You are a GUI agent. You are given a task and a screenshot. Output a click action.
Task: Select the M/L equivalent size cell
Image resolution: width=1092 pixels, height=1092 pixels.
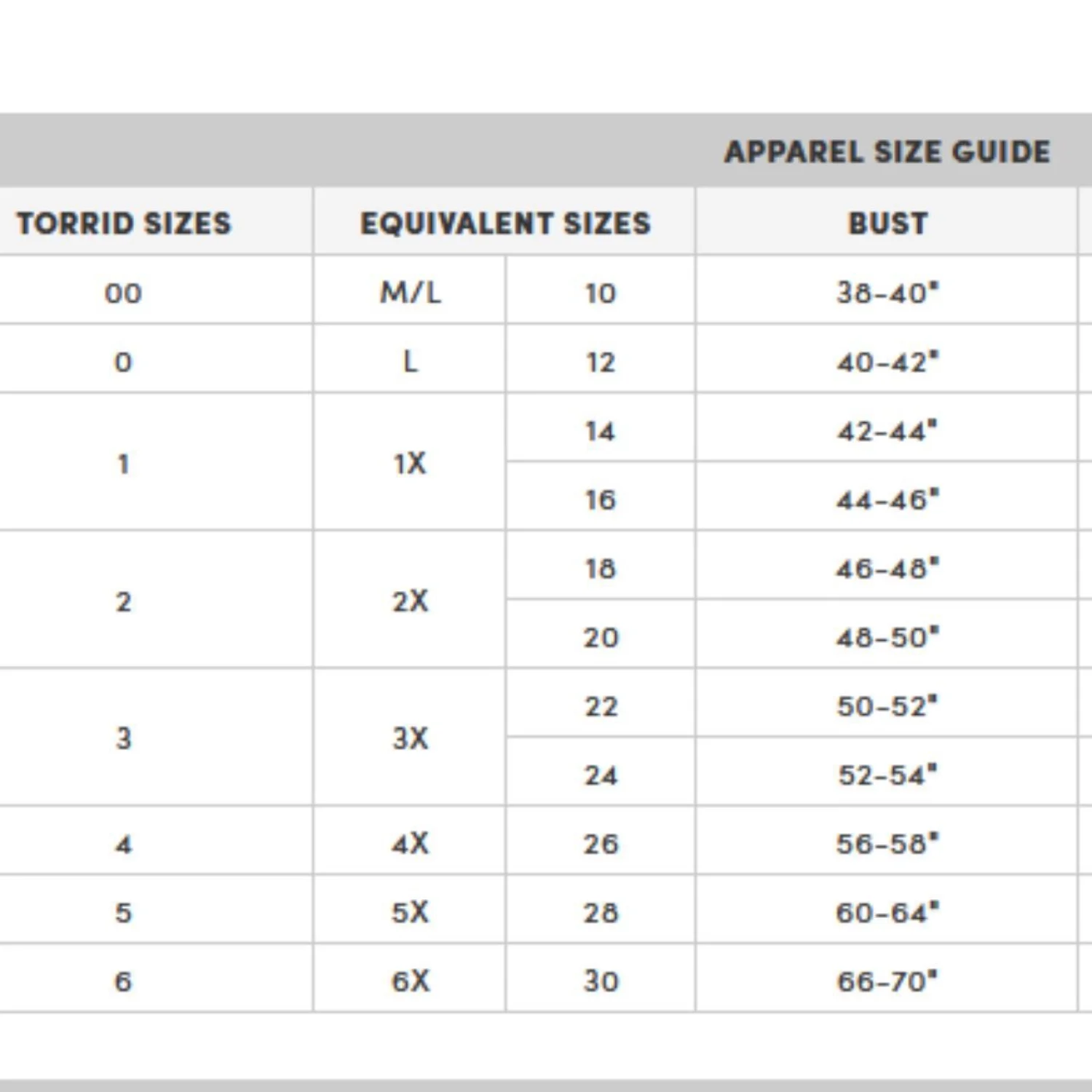pos(410,293)
